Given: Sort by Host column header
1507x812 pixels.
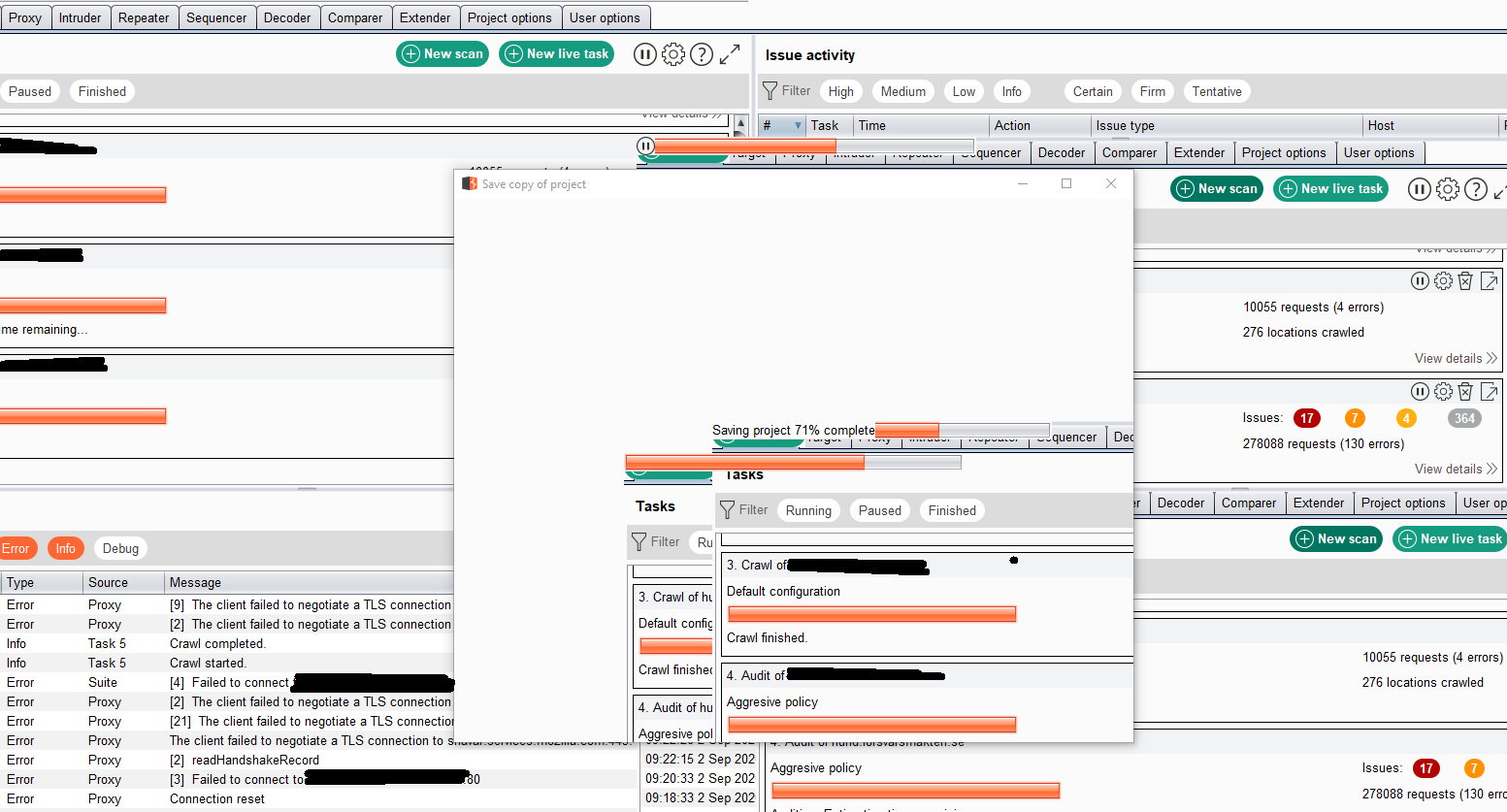Looking at the screenshot, I should coord(1430,125).
